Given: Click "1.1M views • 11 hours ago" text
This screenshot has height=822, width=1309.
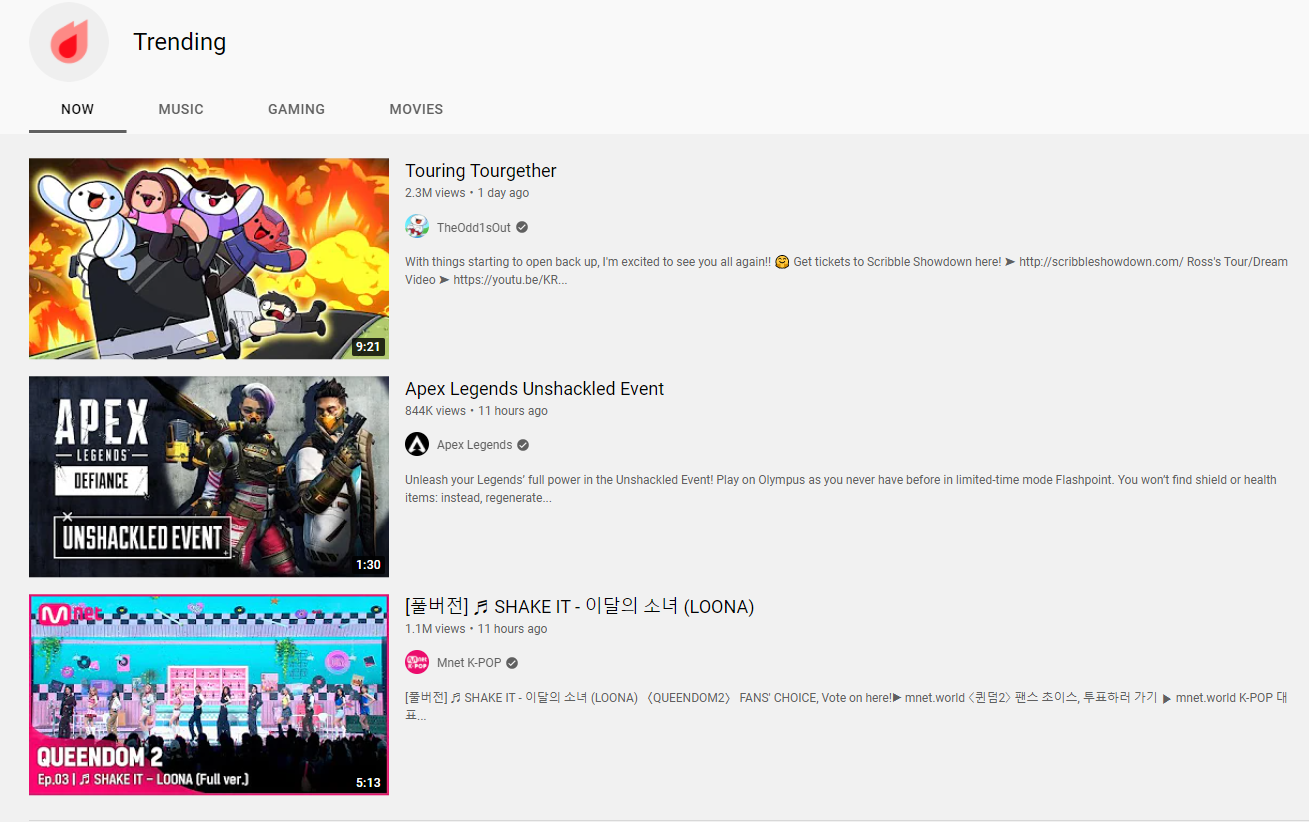Looking at the screenshot, I should (x=476, y=629).
